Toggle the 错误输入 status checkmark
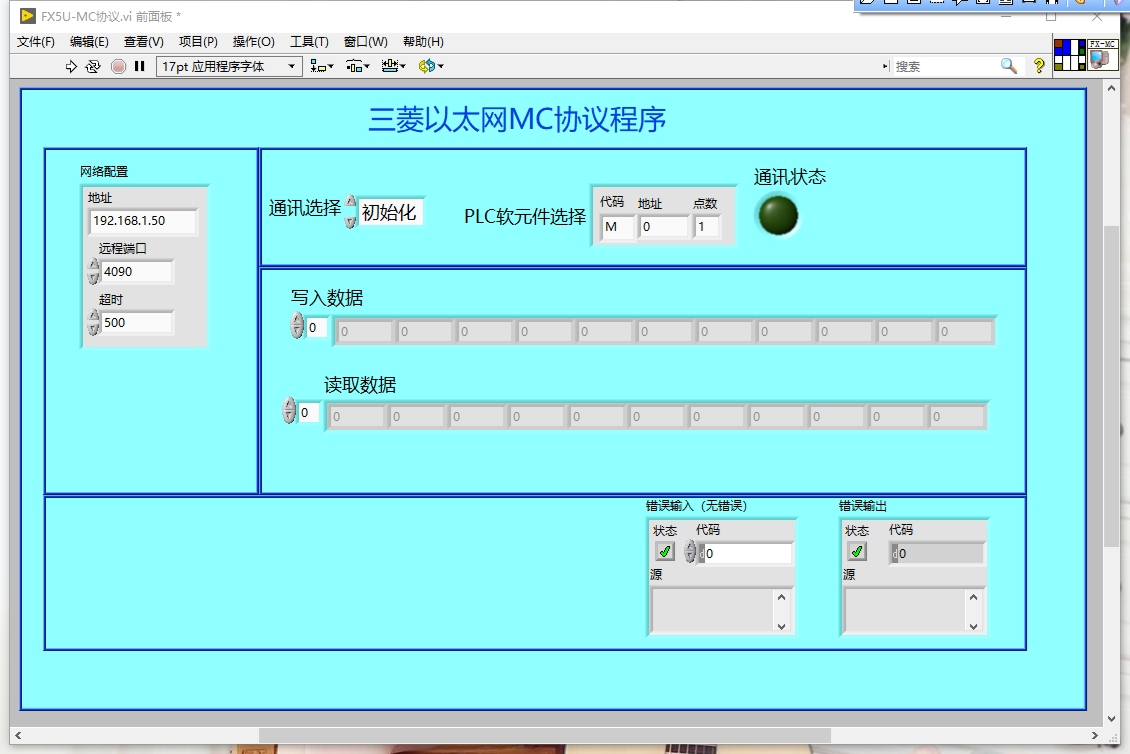The height and width of the screenshot is (754, 1130). point(664,552)
